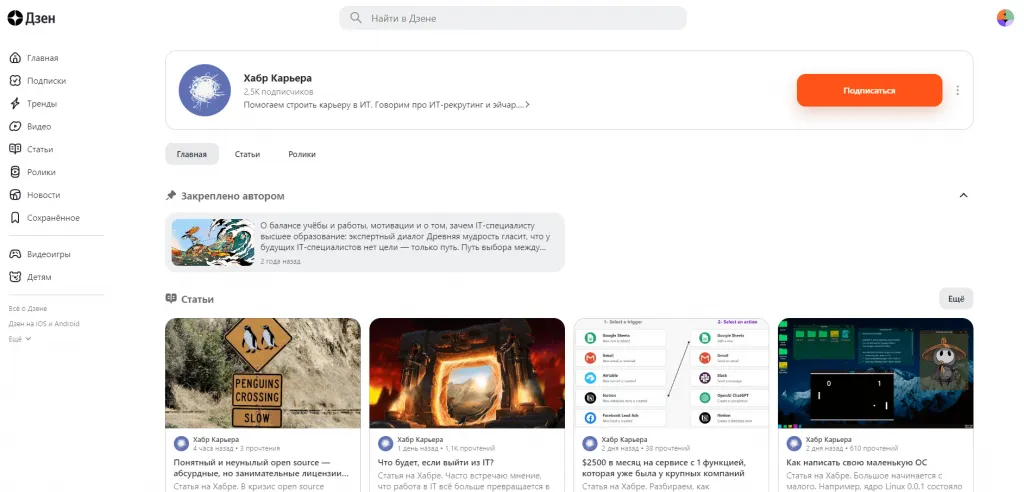The height and width of the screenshot is (492, 1024).
Task: Click 2 дня назад · 610 прочтений text
Action: coord(852,449)
